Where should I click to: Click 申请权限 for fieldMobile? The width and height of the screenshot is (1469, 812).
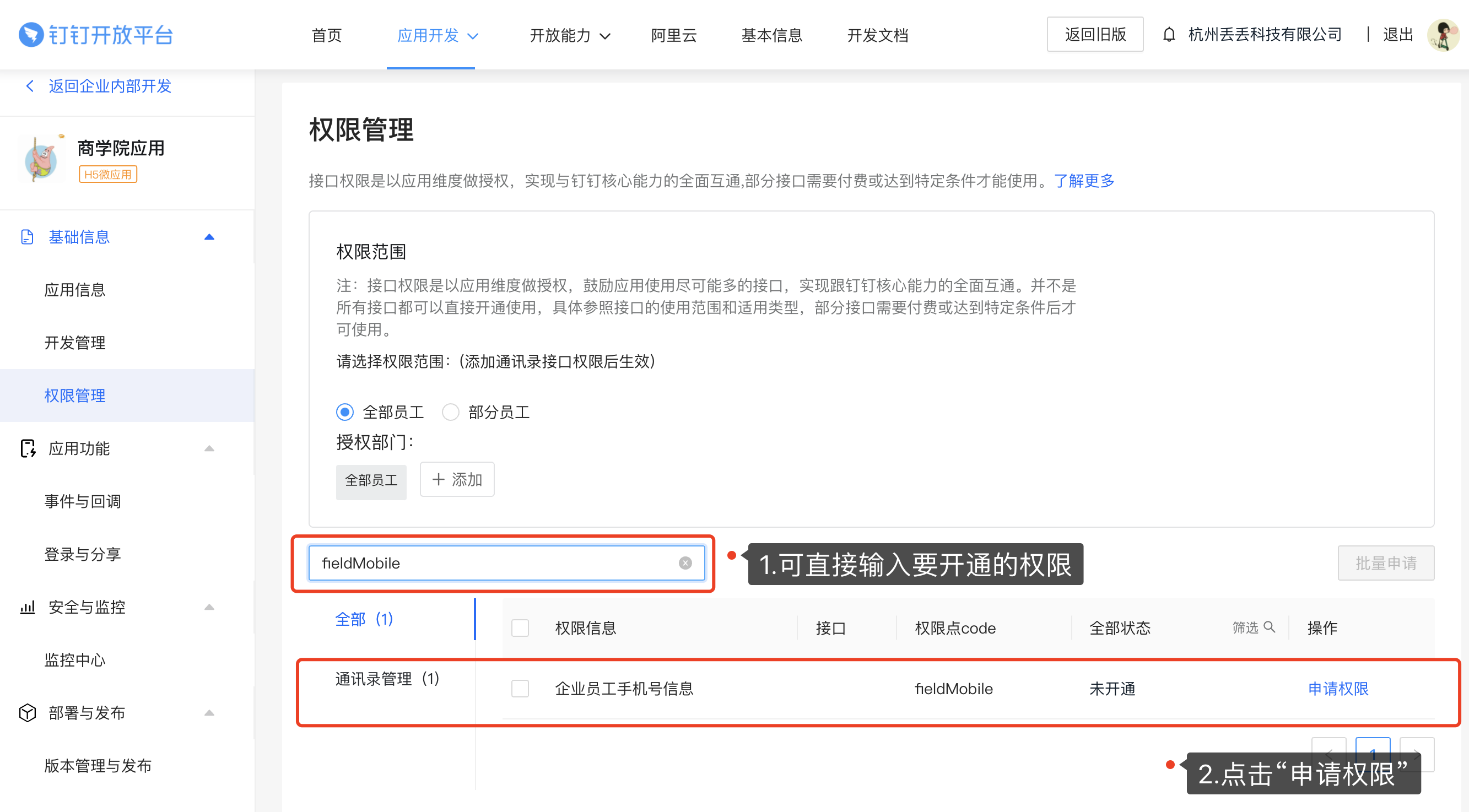[x=1338, y=689]
